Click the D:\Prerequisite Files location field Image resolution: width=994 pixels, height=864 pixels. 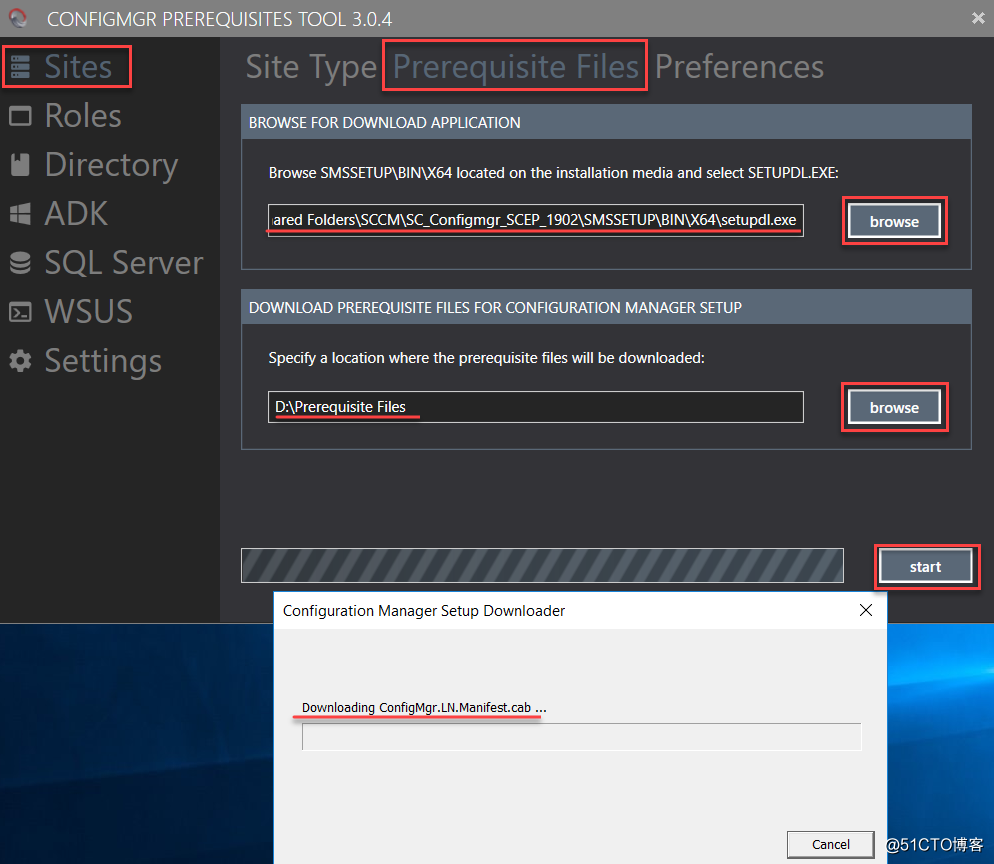[x=536, y=407]
